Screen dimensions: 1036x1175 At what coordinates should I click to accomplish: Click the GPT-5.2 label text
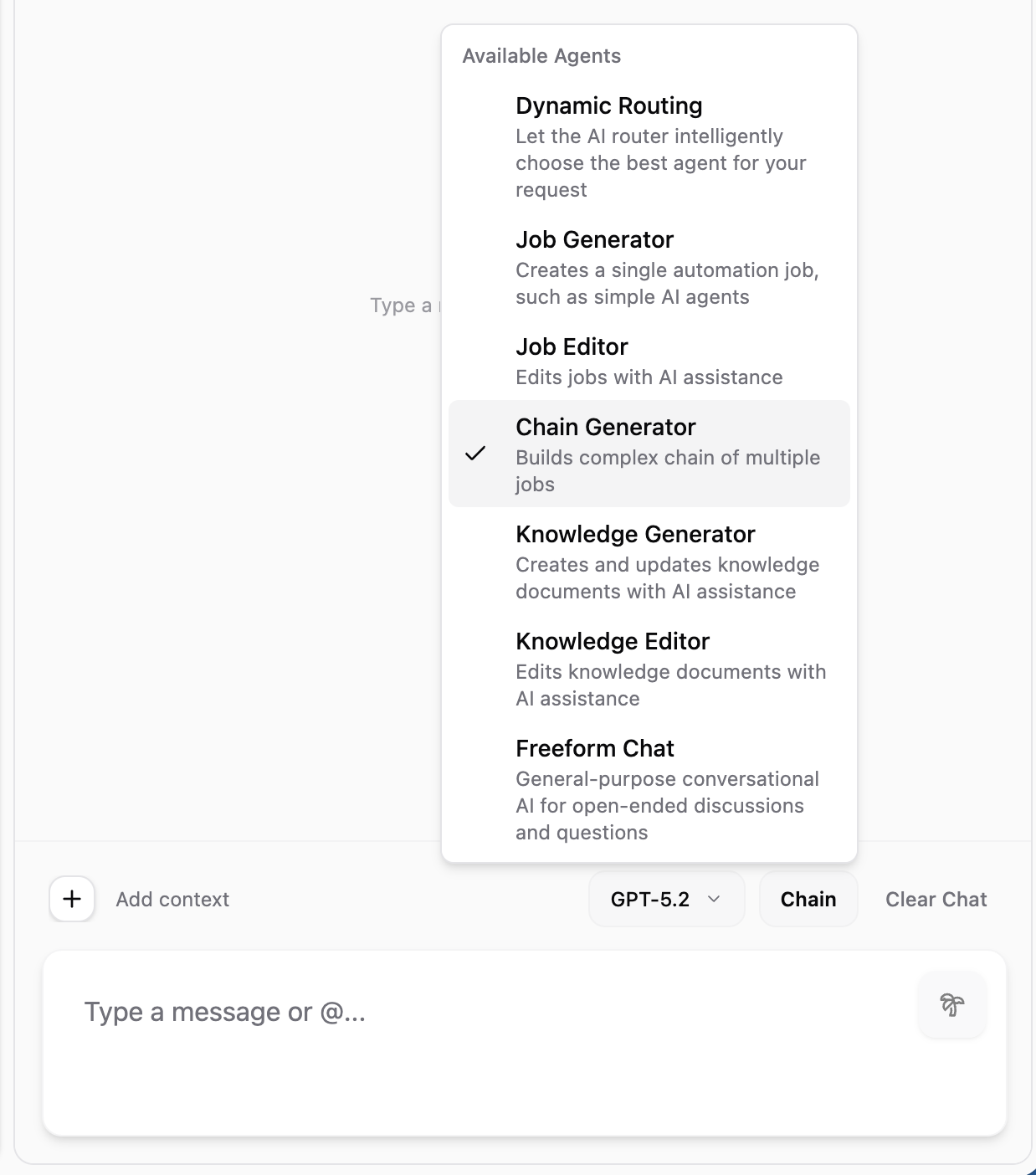pos(651,899)
